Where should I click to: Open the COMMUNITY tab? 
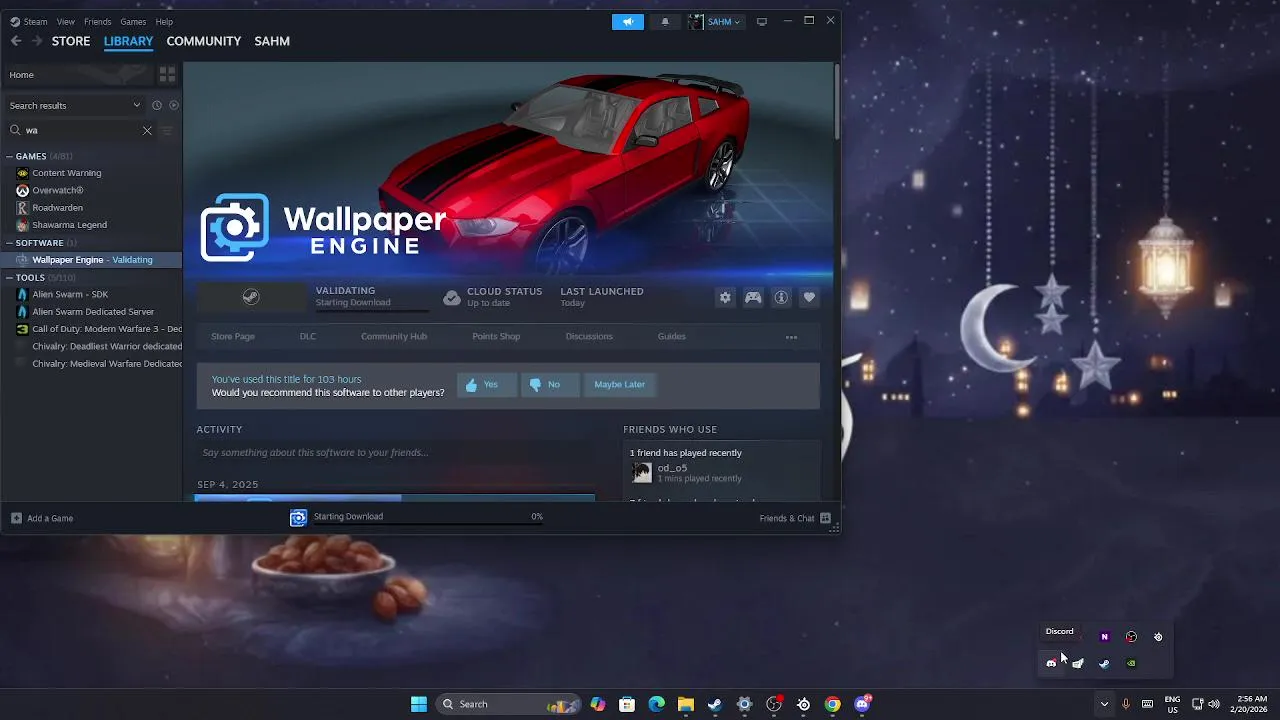coord(204,41)
